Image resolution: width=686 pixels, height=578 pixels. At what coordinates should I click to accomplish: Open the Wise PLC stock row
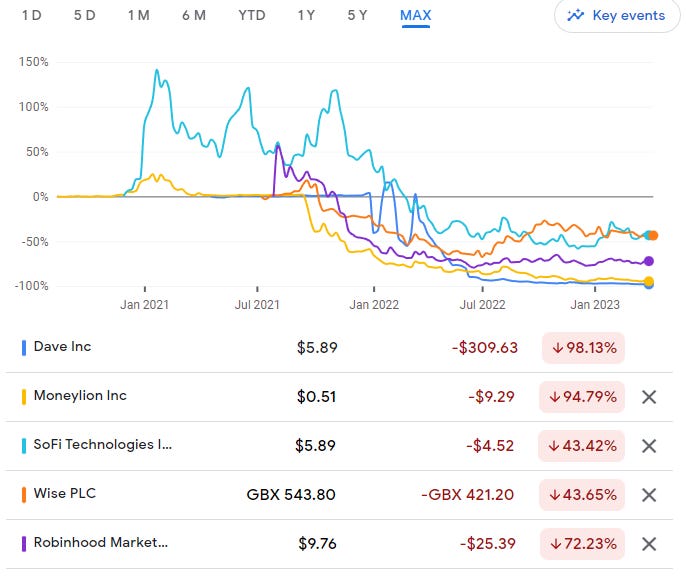(x=339, y=495)
